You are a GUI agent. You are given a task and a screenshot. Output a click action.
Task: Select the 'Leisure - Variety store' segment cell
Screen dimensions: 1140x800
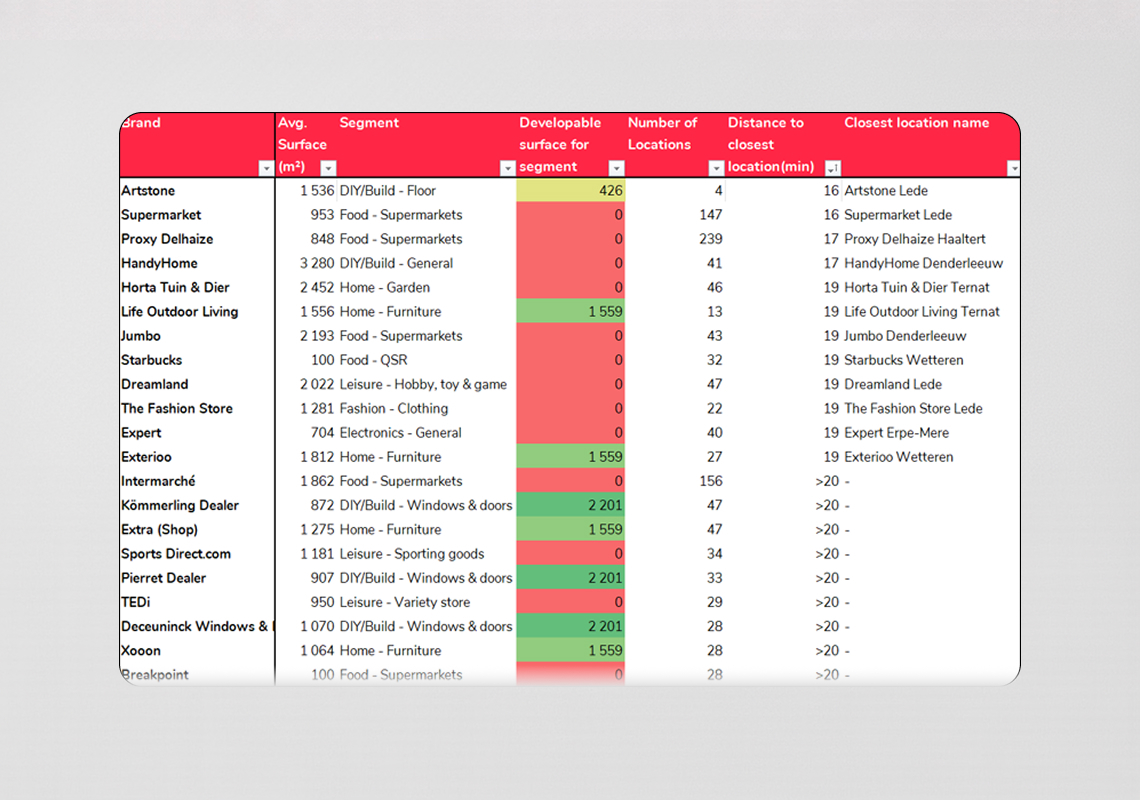404,603
